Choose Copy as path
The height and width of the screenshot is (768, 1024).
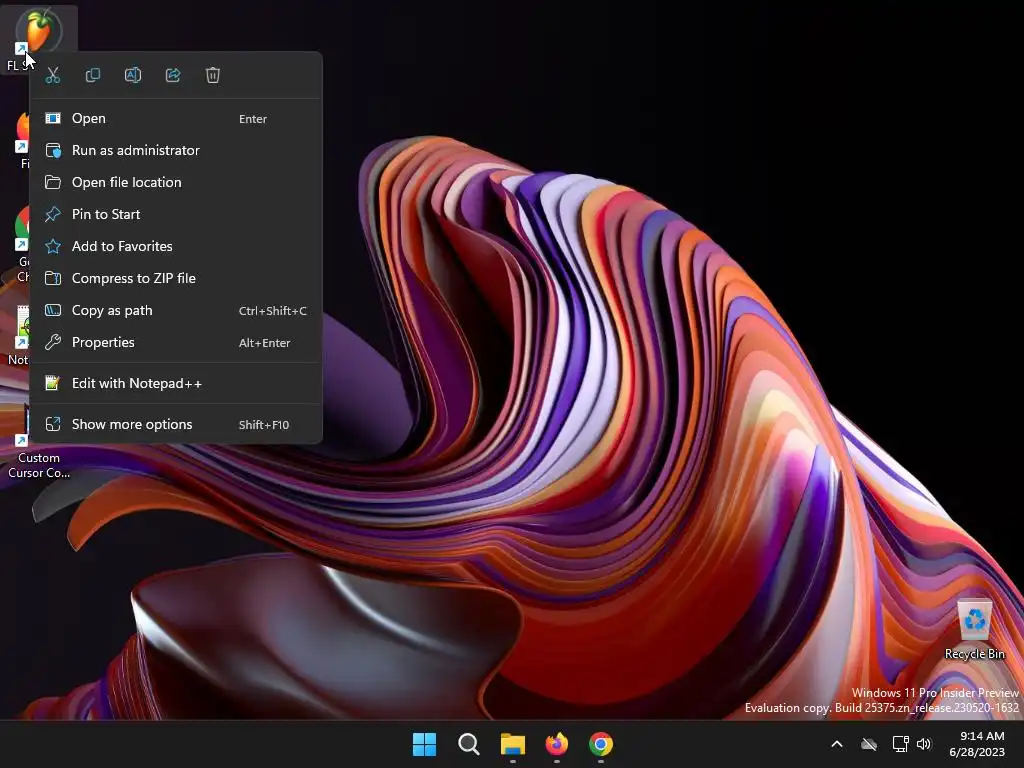(176, 310)
